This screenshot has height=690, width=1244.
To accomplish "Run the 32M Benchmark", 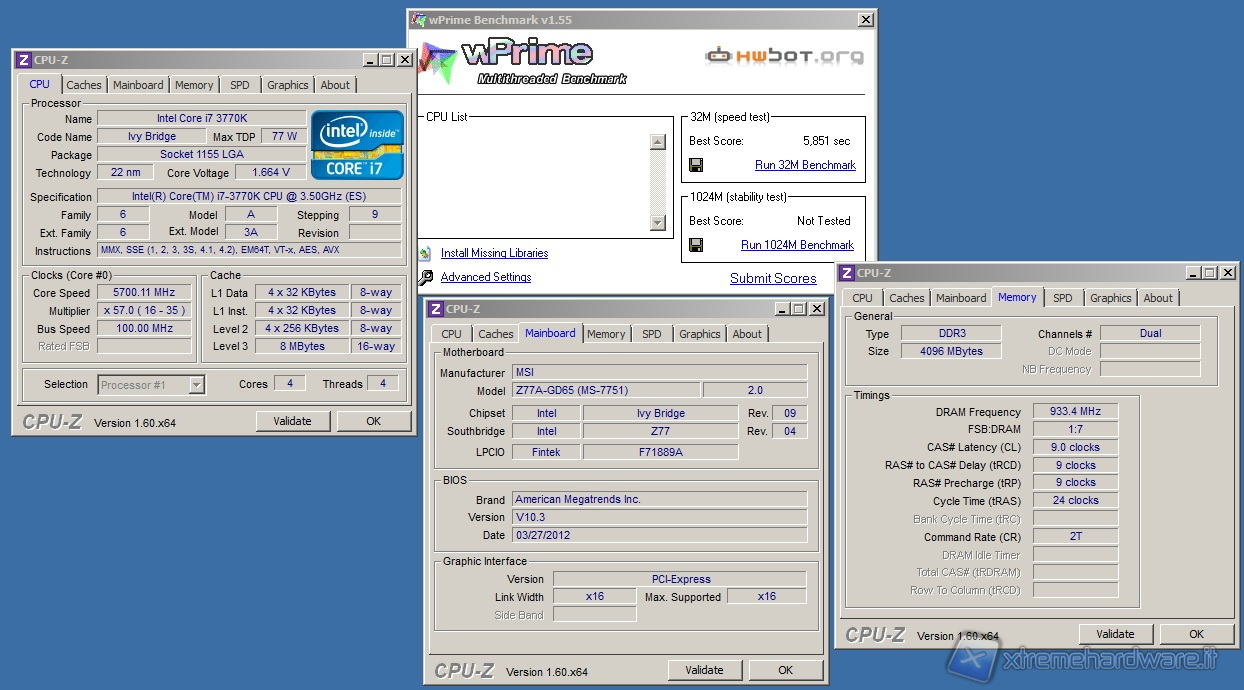I will click(x=805, y=165).
